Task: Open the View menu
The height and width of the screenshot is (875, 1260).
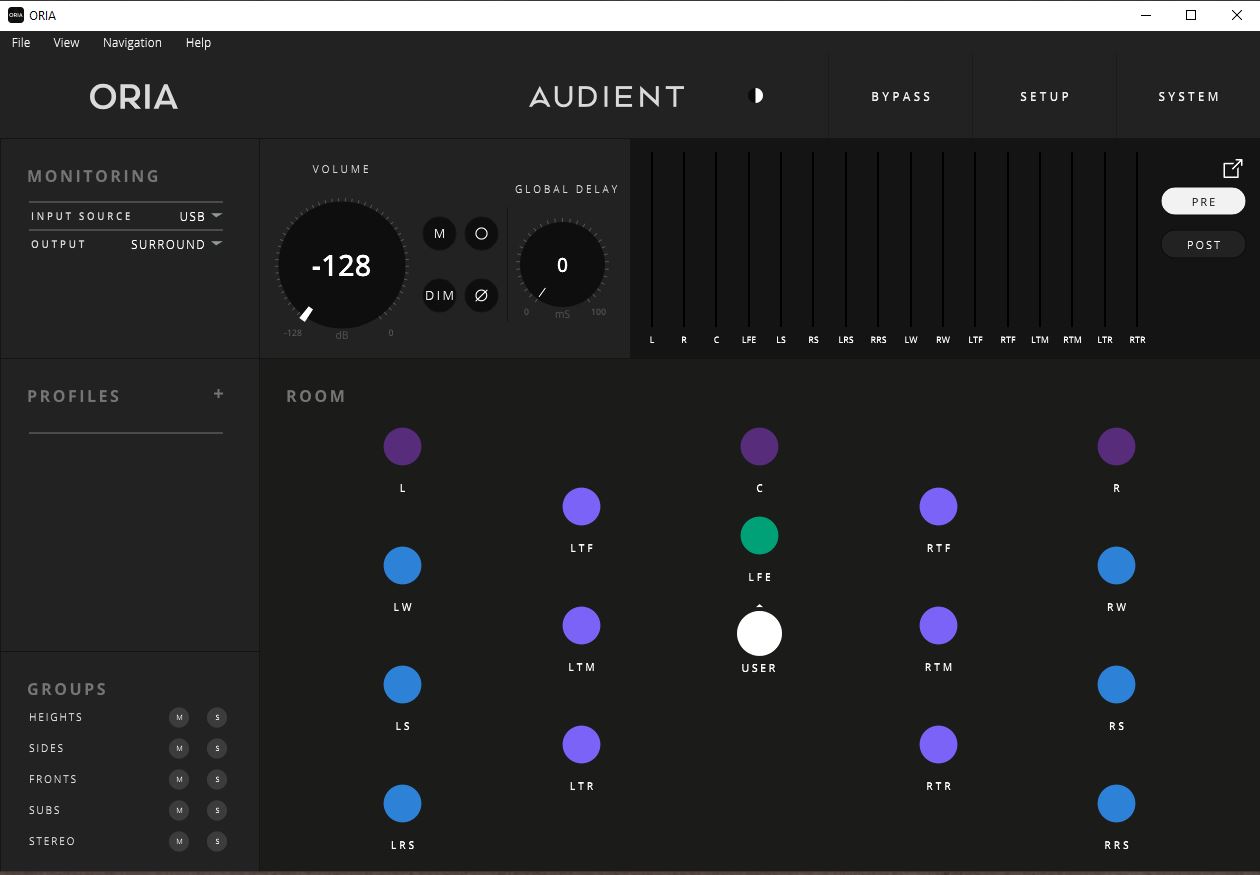Action: [66, 42]
